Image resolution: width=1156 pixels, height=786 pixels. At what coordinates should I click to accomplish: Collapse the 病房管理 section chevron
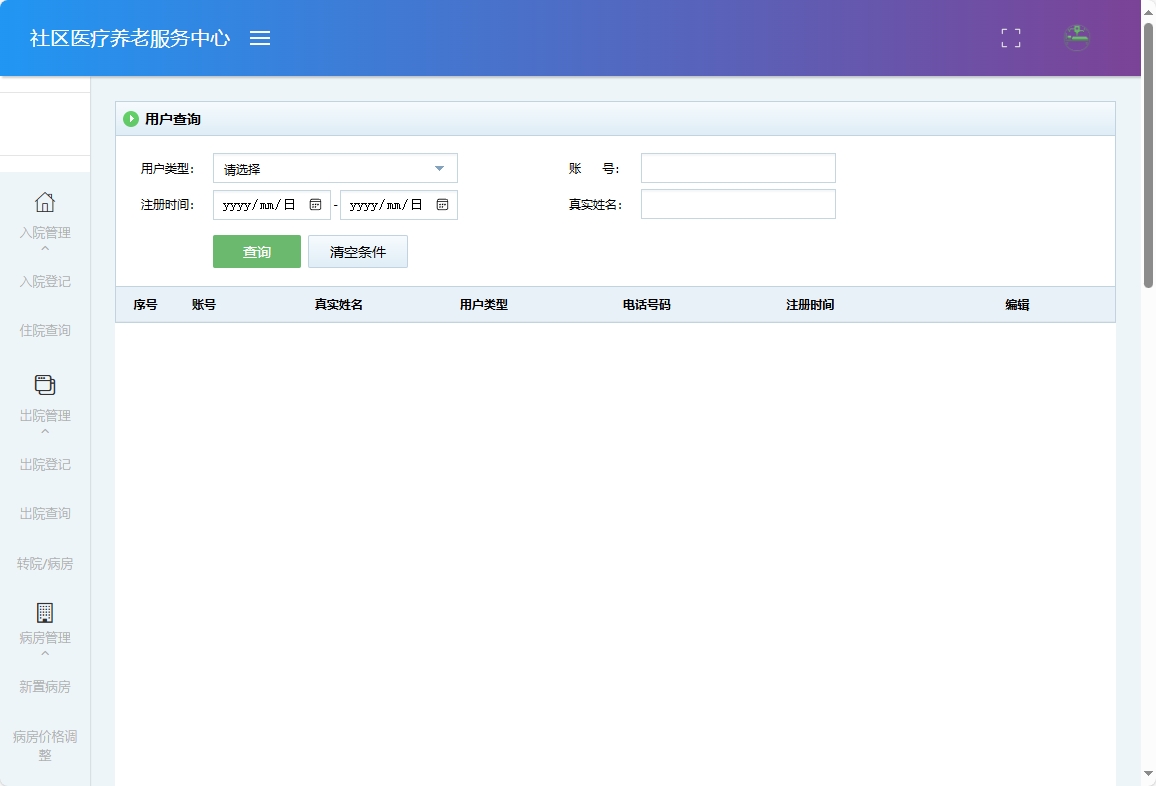pos(44,652)
